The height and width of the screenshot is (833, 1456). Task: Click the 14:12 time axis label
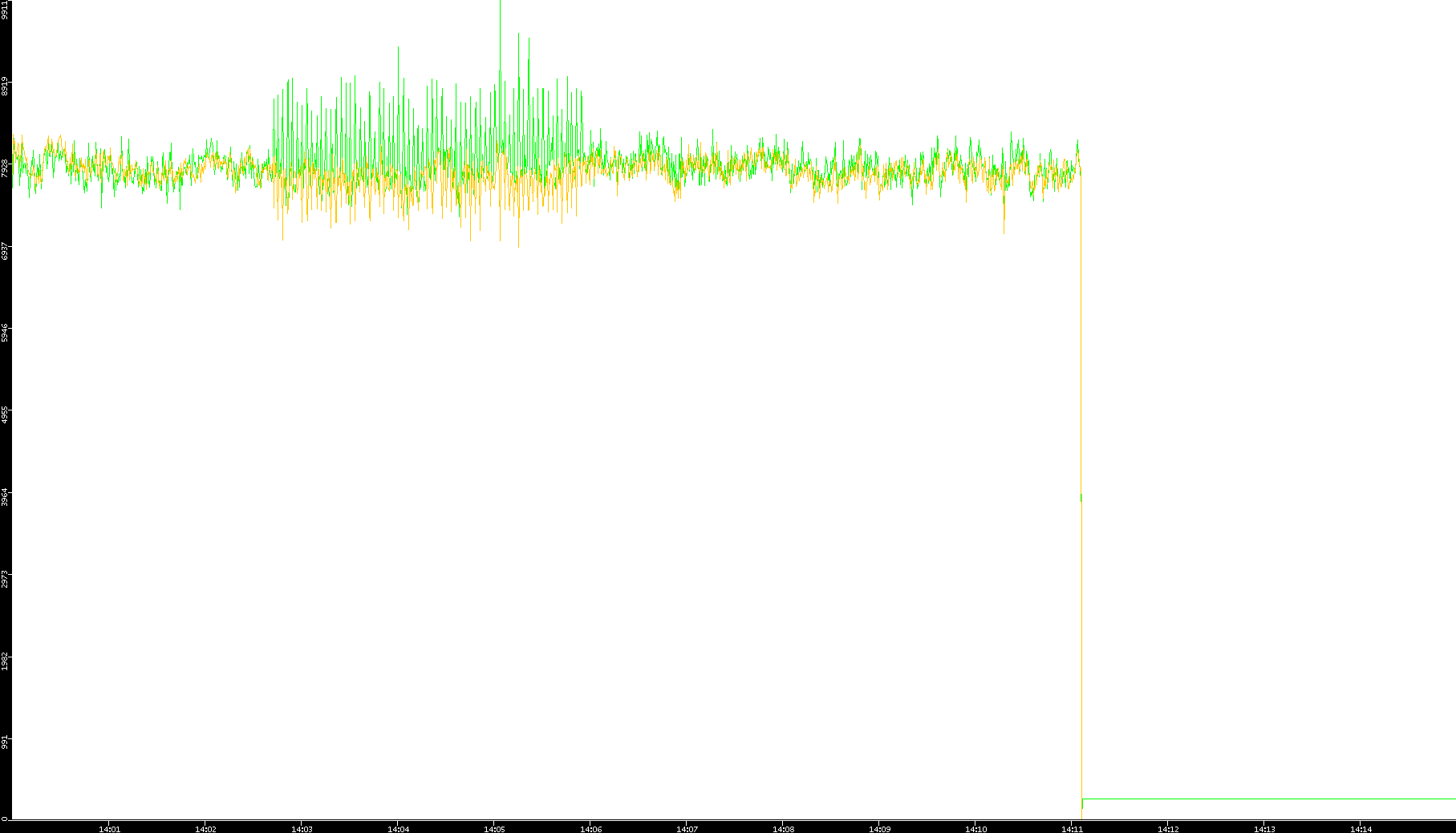(x=1168, y=829)
